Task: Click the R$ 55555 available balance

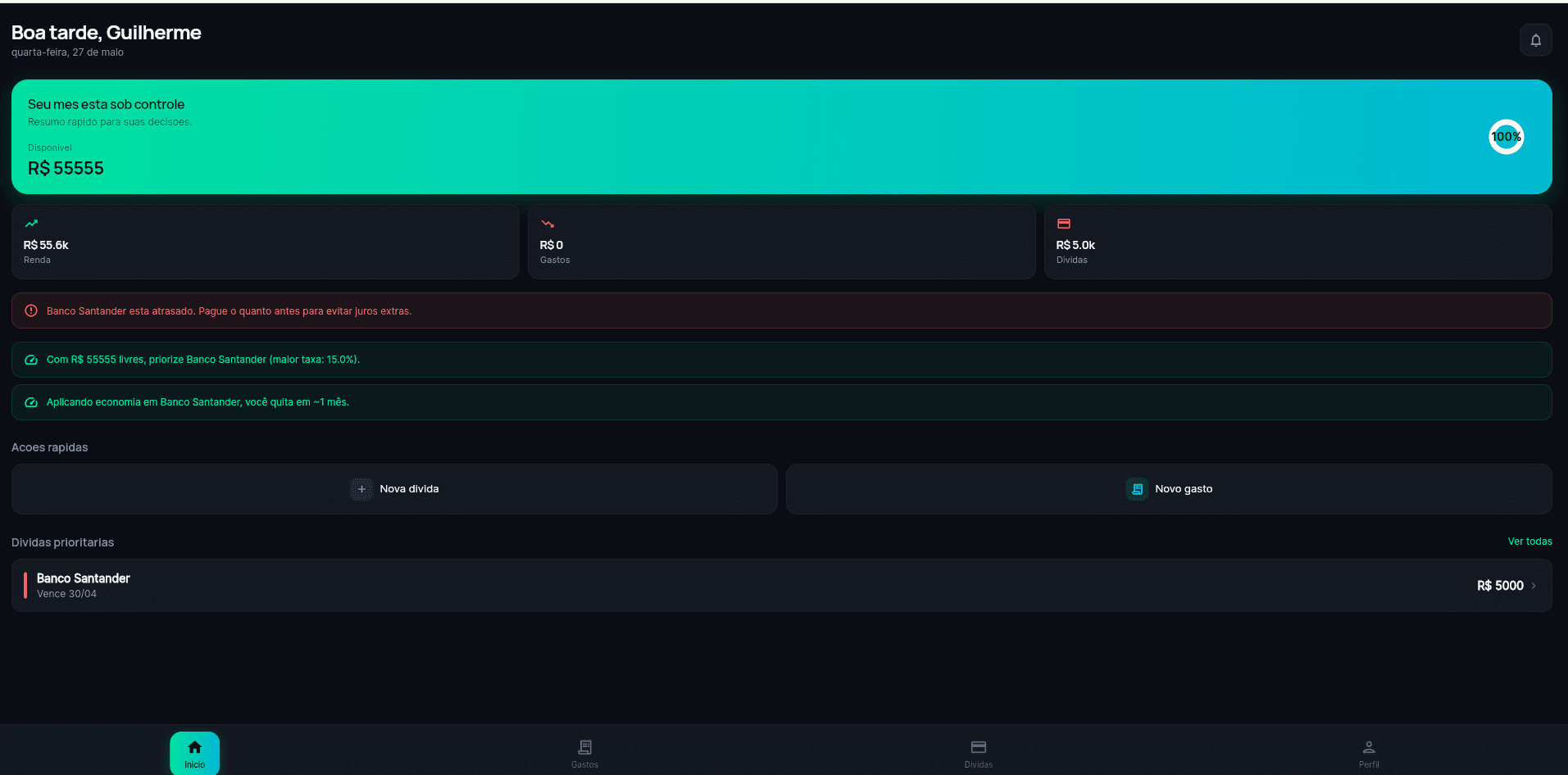Action: 66,168
